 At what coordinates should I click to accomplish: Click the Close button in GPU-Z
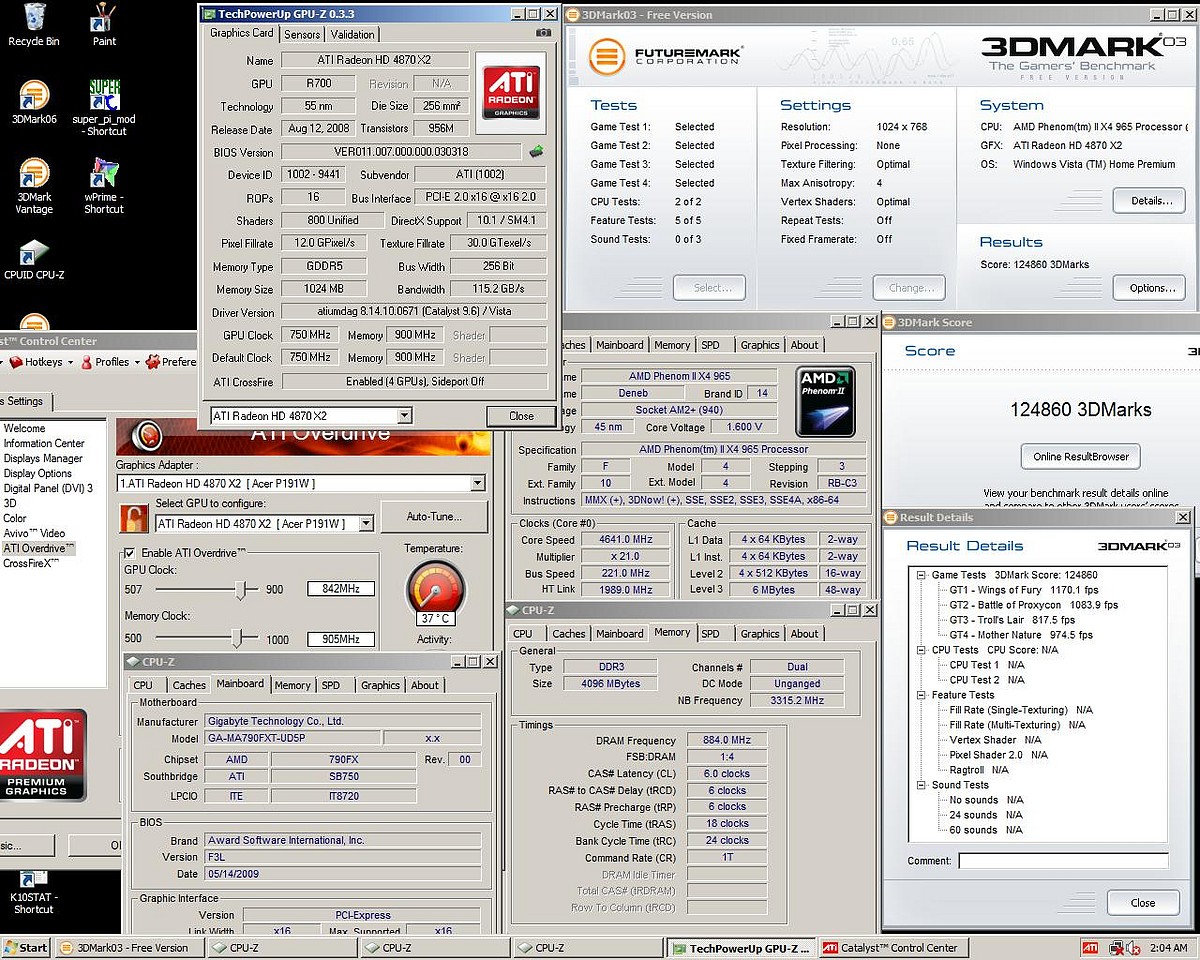point(521,416)
